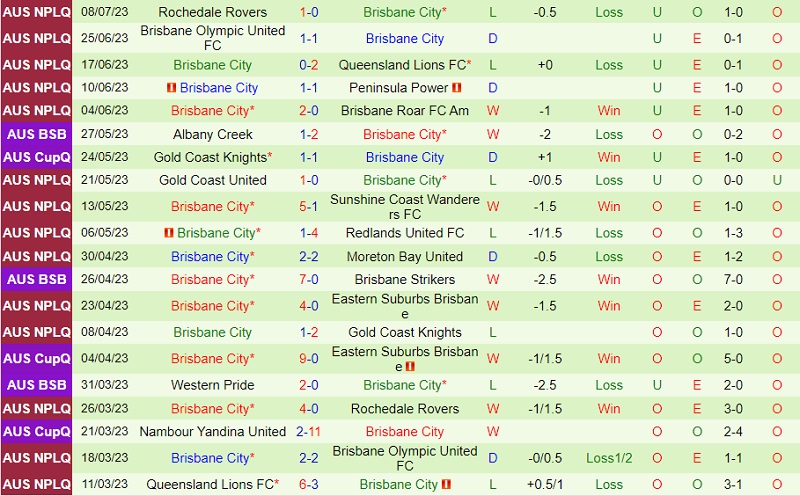
Task: Click red card icon on 06/05/23 Brisbane City
Action: (169, 233)
